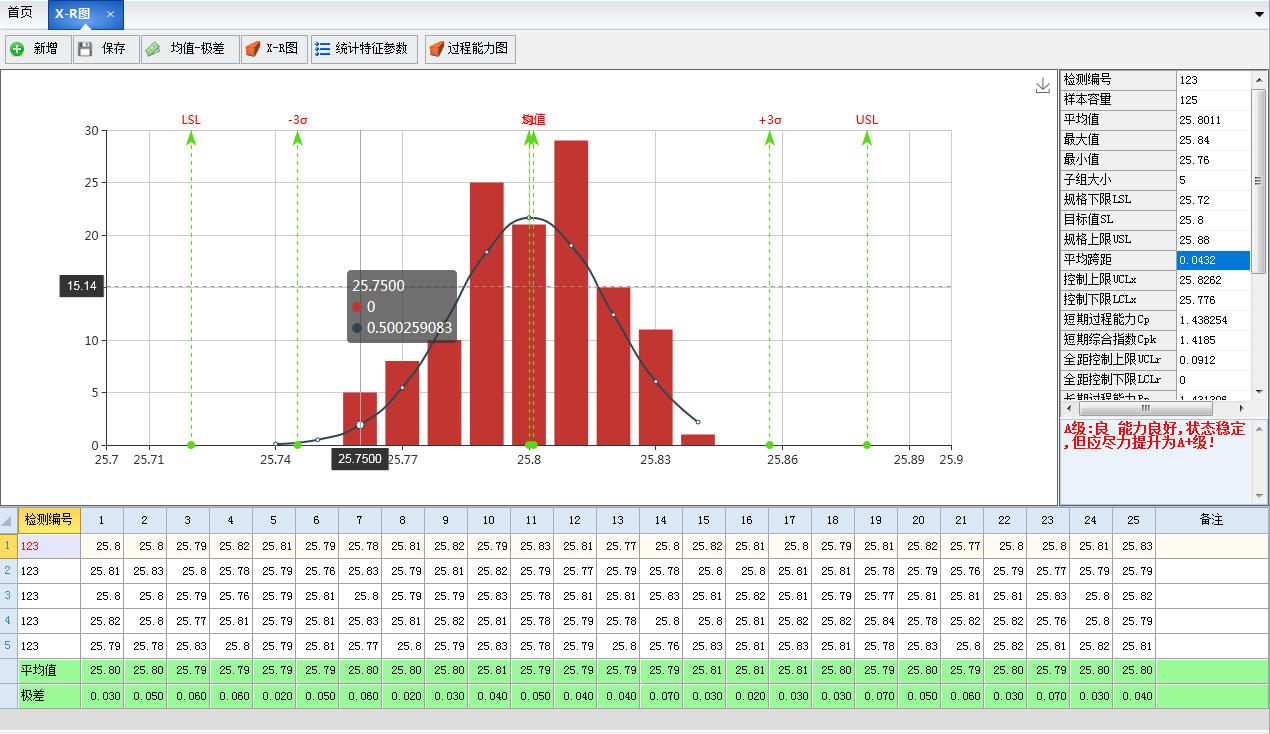This screenshot has height=734, width=1270.
Task: Click the 平均值 row label in the grid
Action: tap(49, 671)
